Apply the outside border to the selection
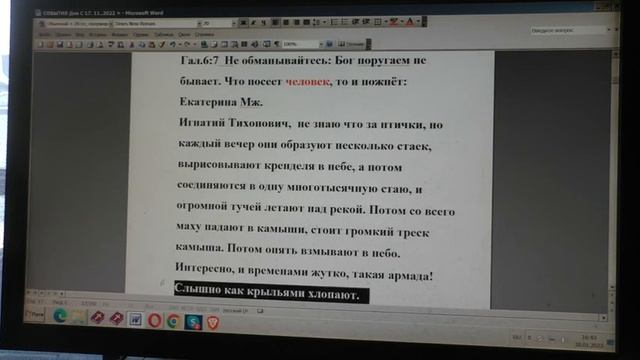640x360 pixels. click(x=378, y=22)
